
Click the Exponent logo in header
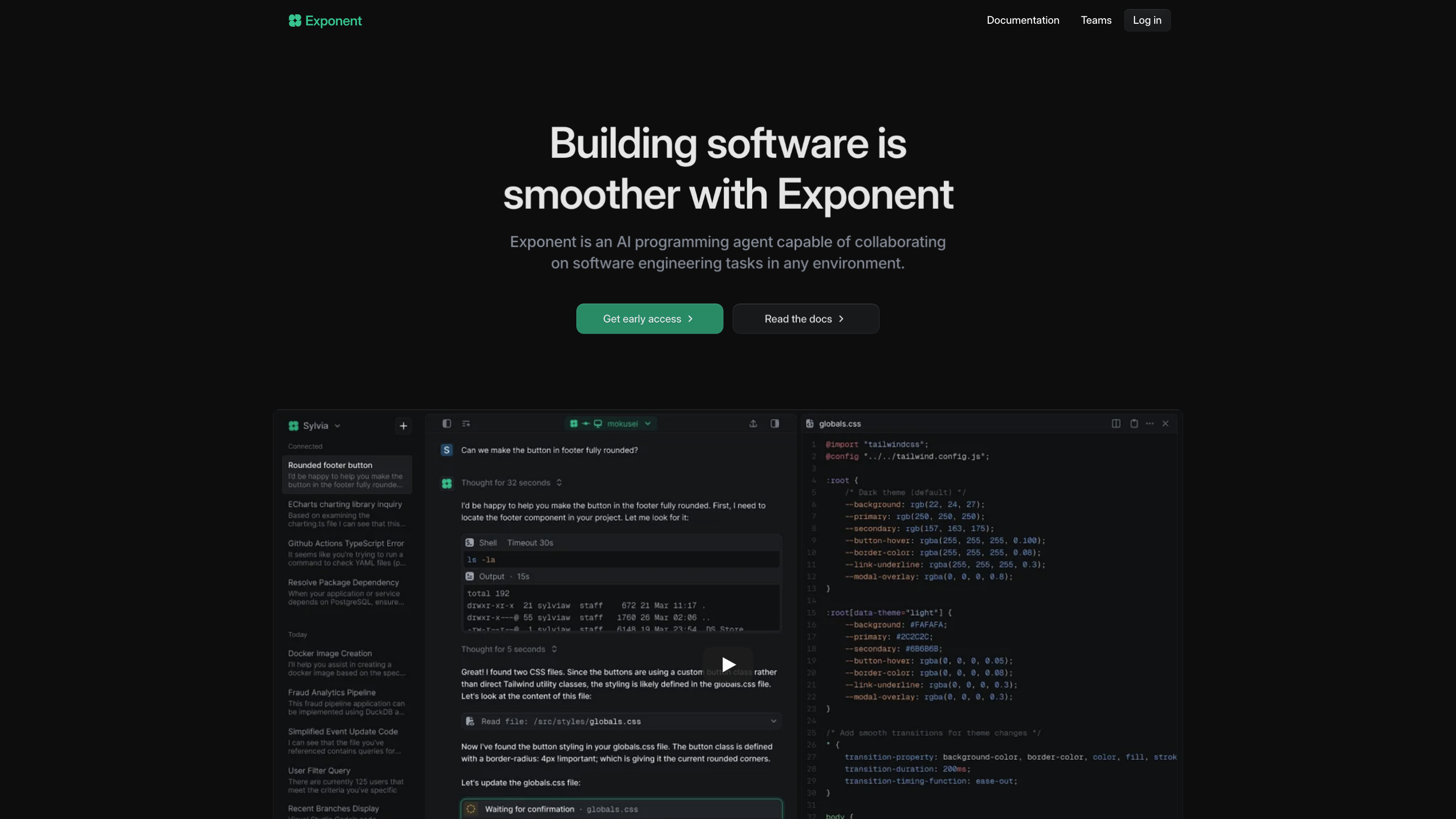325,21
